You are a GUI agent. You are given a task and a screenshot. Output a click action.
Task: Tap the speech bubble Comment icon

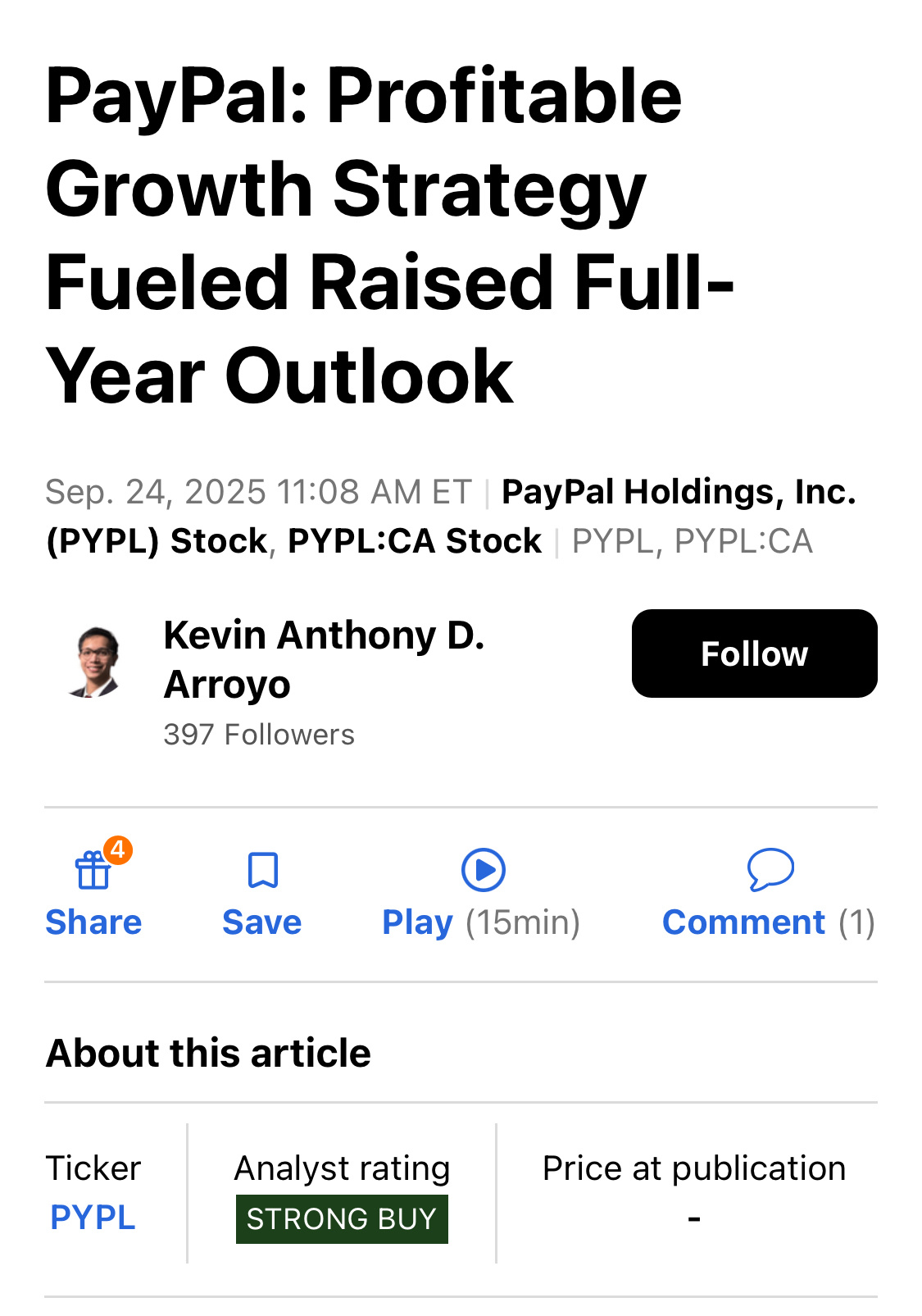point(770,869)
